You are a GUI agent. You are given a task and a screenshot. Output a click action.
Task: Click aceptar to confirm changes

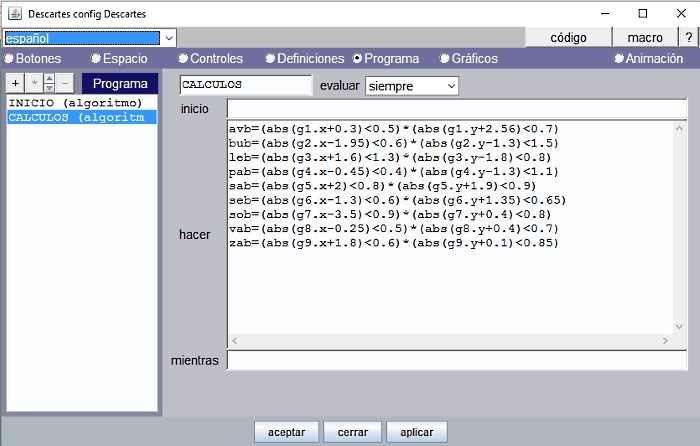coord(286,432)
